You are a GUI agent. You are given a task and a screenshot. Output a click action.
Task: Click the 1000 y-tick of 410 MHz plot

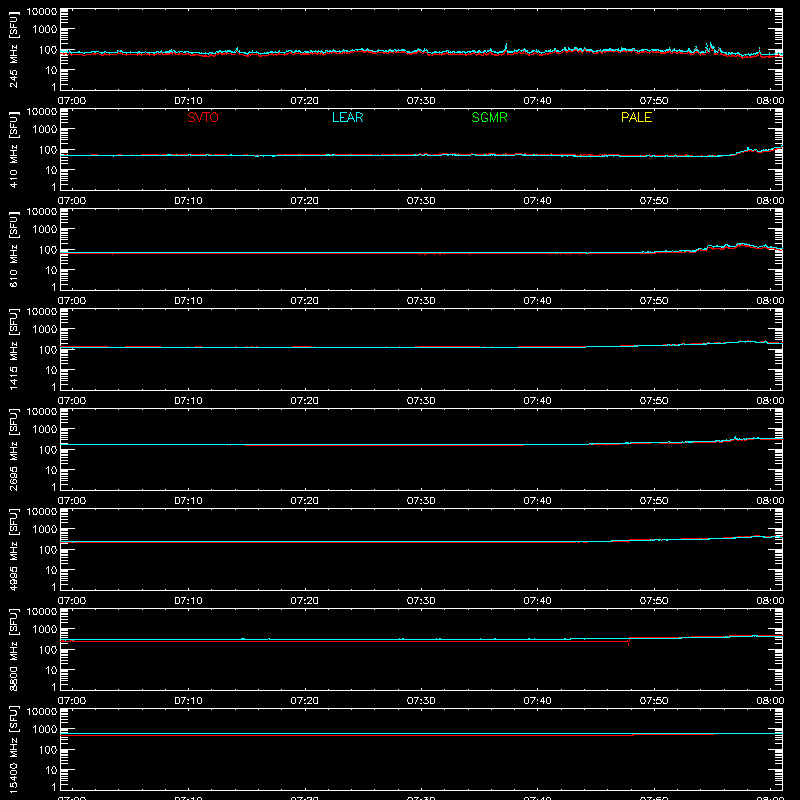[x=45, y=129]
